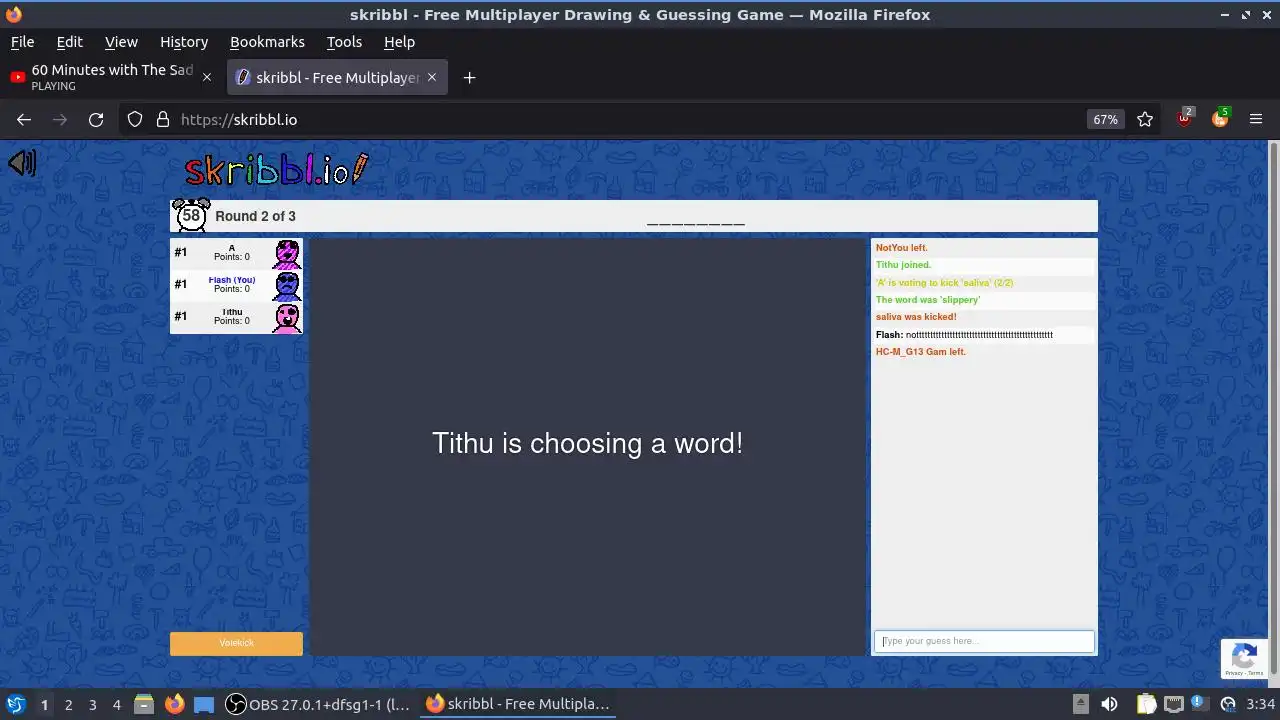Viewport: 1280px width, 720px height.
Task: Click Flash (You) blue avatar
Action: click(x=287, y=286)
